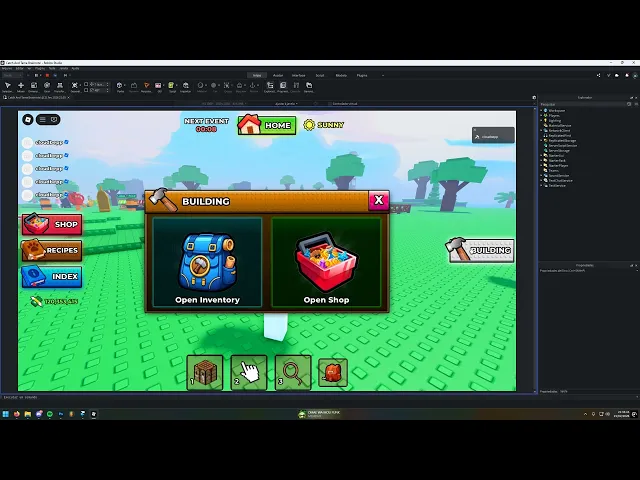Click the HOME button in game
640x480 pixels.
[x=267, y=125]
